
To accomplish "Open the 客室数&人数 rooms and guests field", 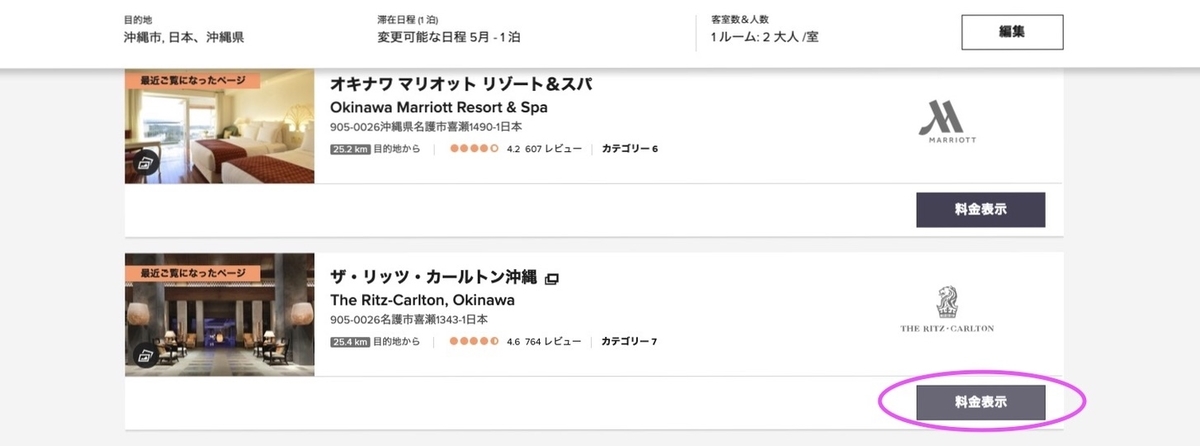I will coord(766,37).
